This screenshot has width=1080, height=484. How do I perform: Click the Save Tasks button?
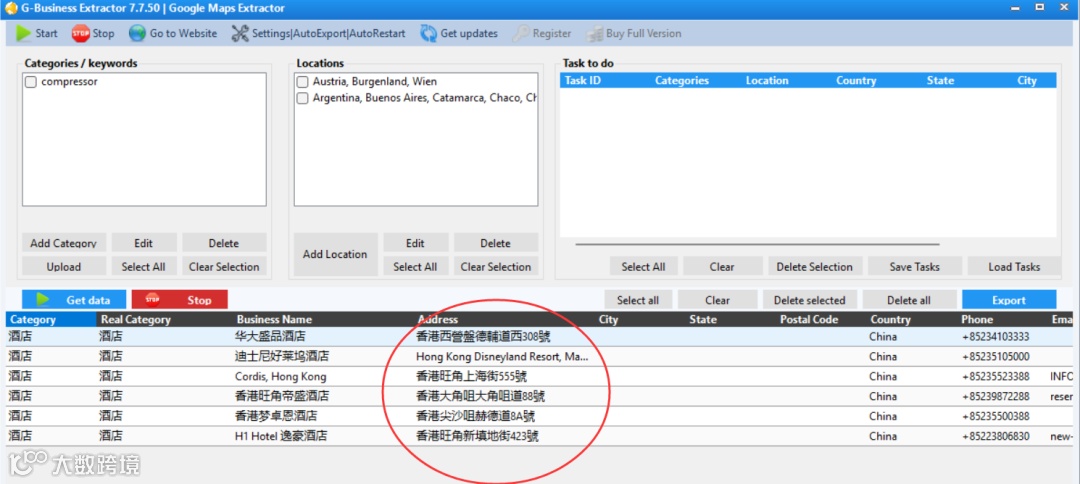click(x=915, y=266)
